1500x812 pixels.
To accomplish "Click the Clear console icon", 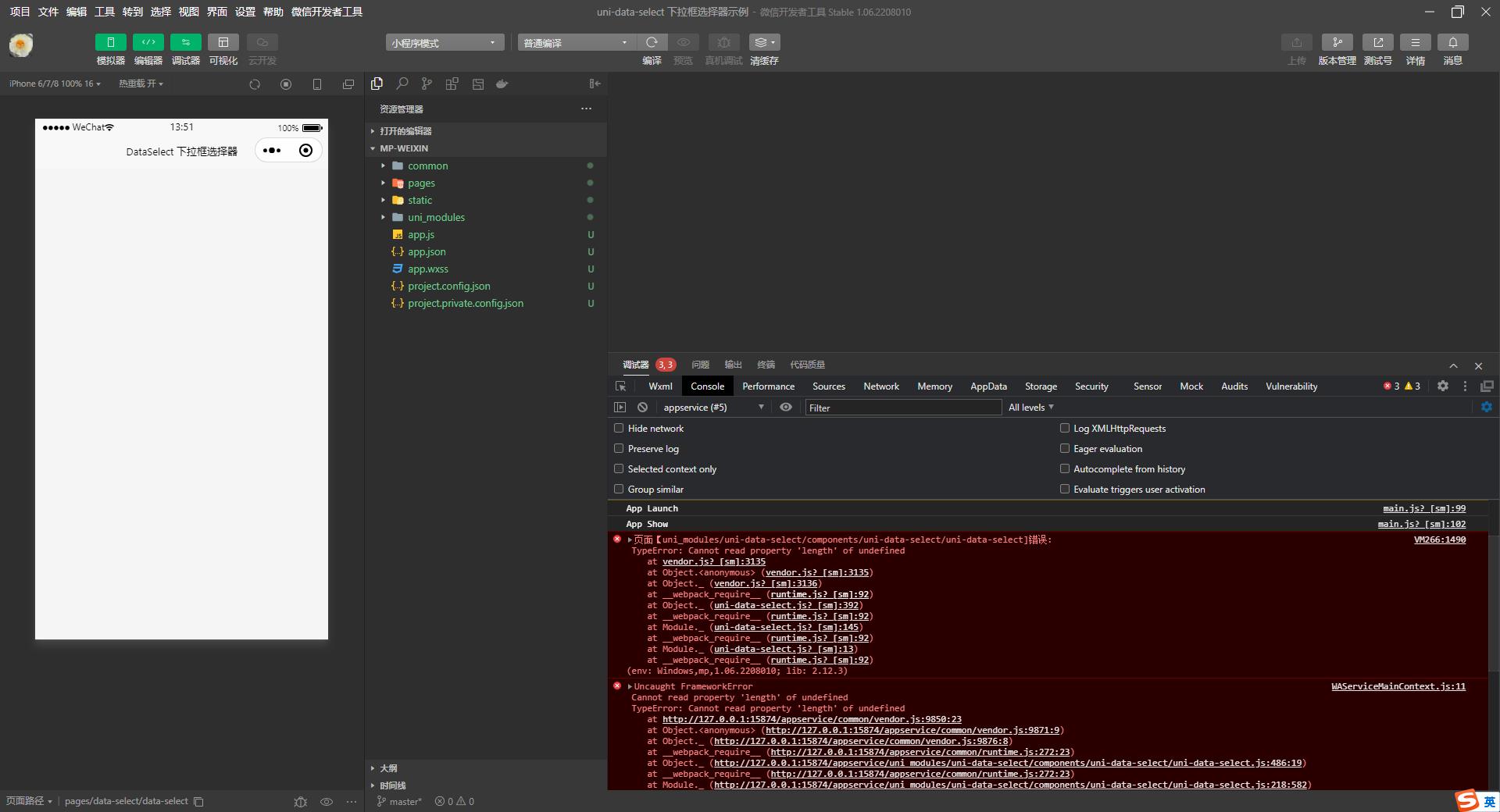I will tap(642, 408).
